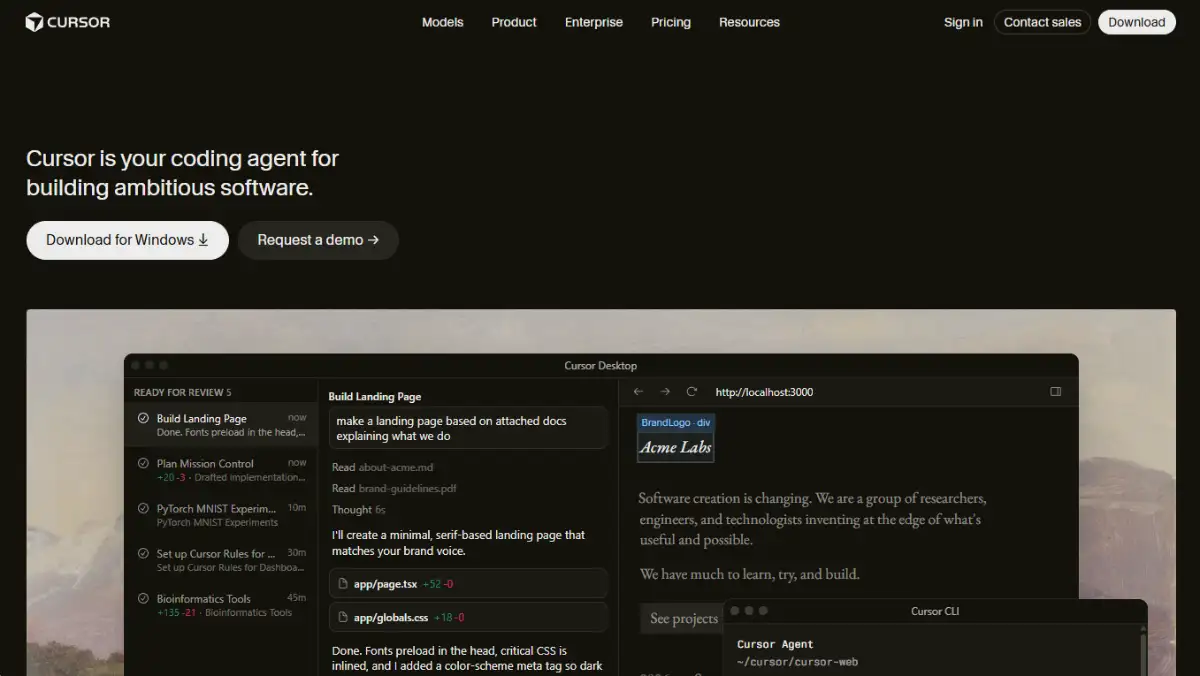The height and width of the screenshot is (676, 1200).
Task: Click the Download for Windows button
Action: [127, 240]
